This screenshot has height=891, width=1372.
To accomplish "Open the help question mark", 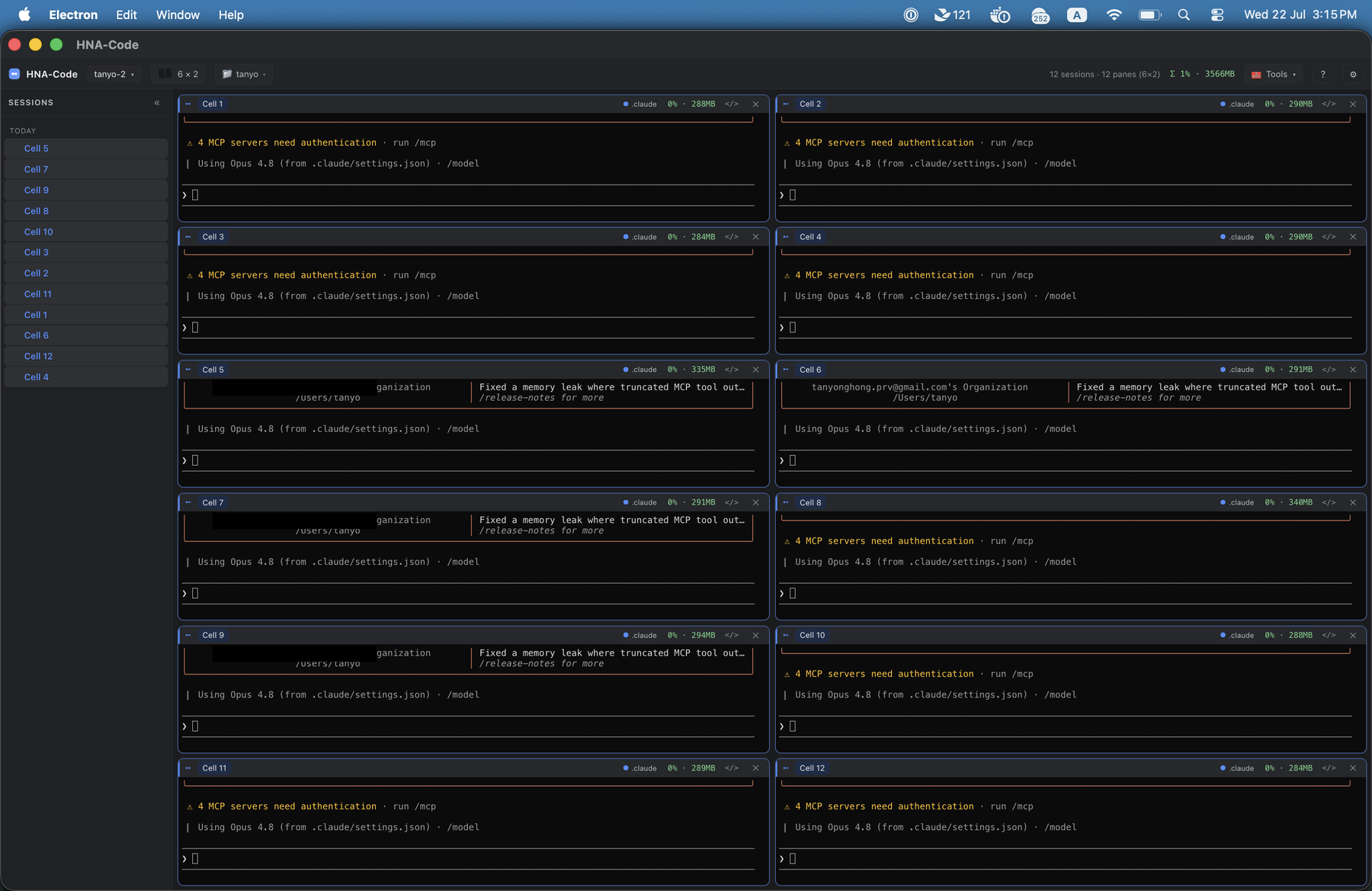I will click(1322, 75).
